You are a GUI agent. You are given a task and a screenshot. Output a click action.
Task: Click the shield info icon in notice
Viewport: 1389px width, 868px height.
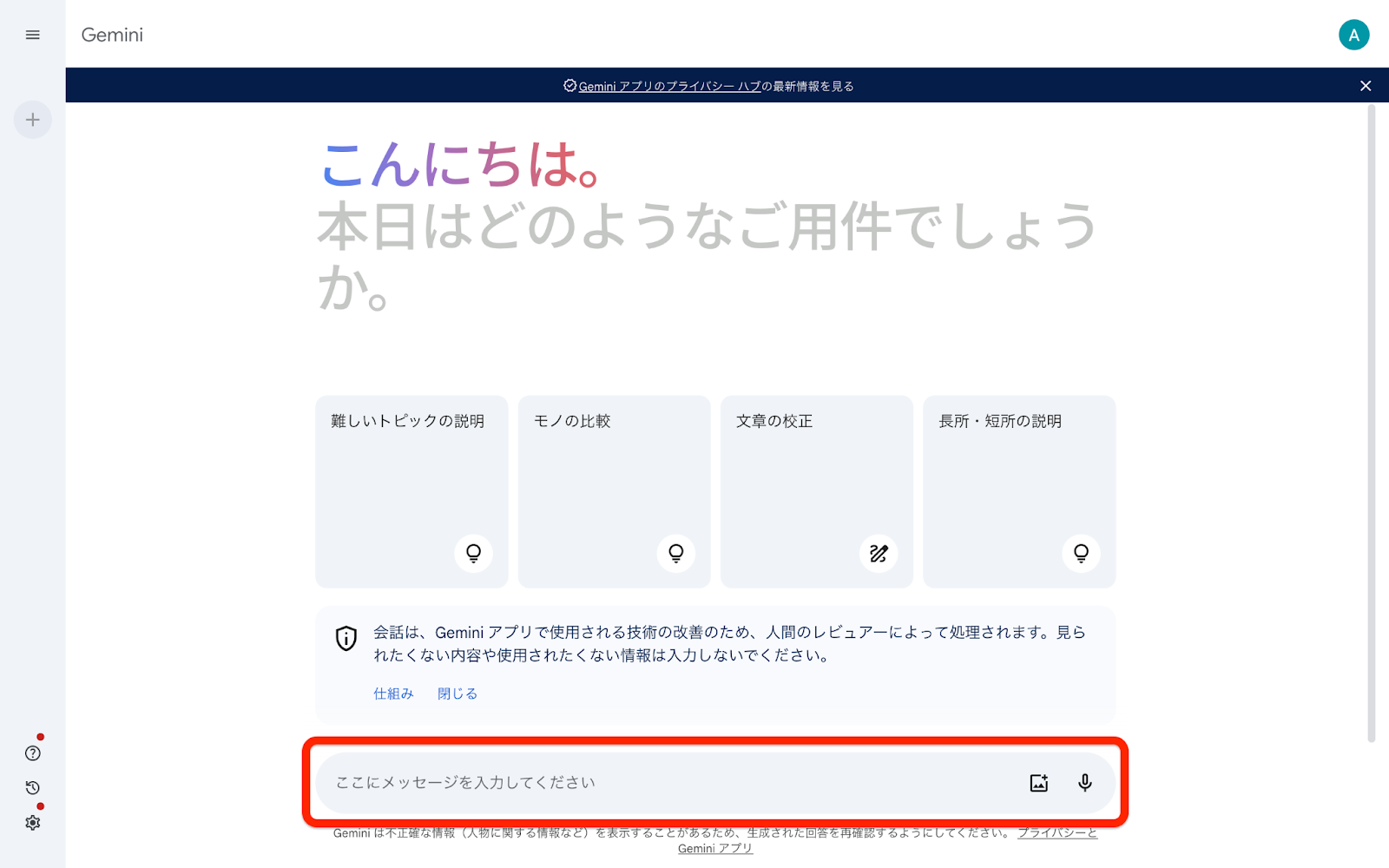(346, 639)
